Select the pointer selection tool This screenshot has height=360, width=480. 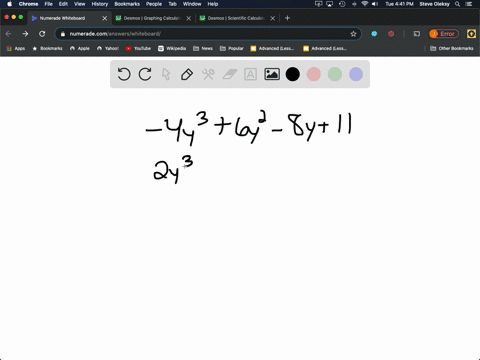coord(166,74)
